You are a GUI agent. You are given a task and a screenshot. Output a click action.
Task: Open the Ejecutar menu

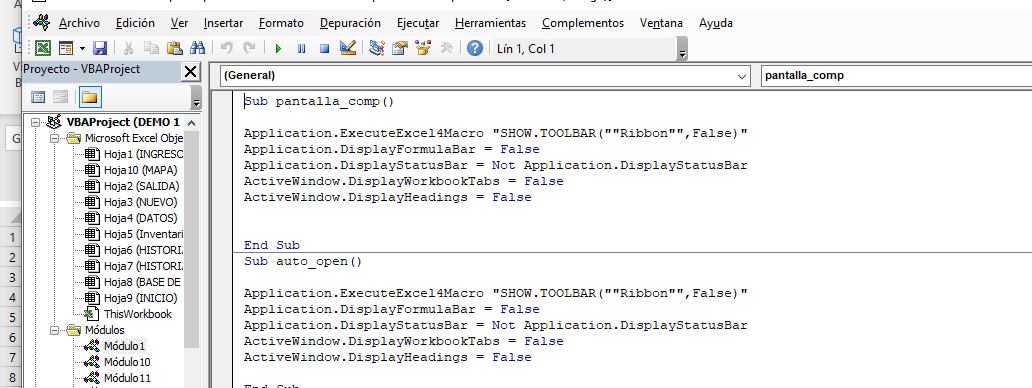coord(418,23)
